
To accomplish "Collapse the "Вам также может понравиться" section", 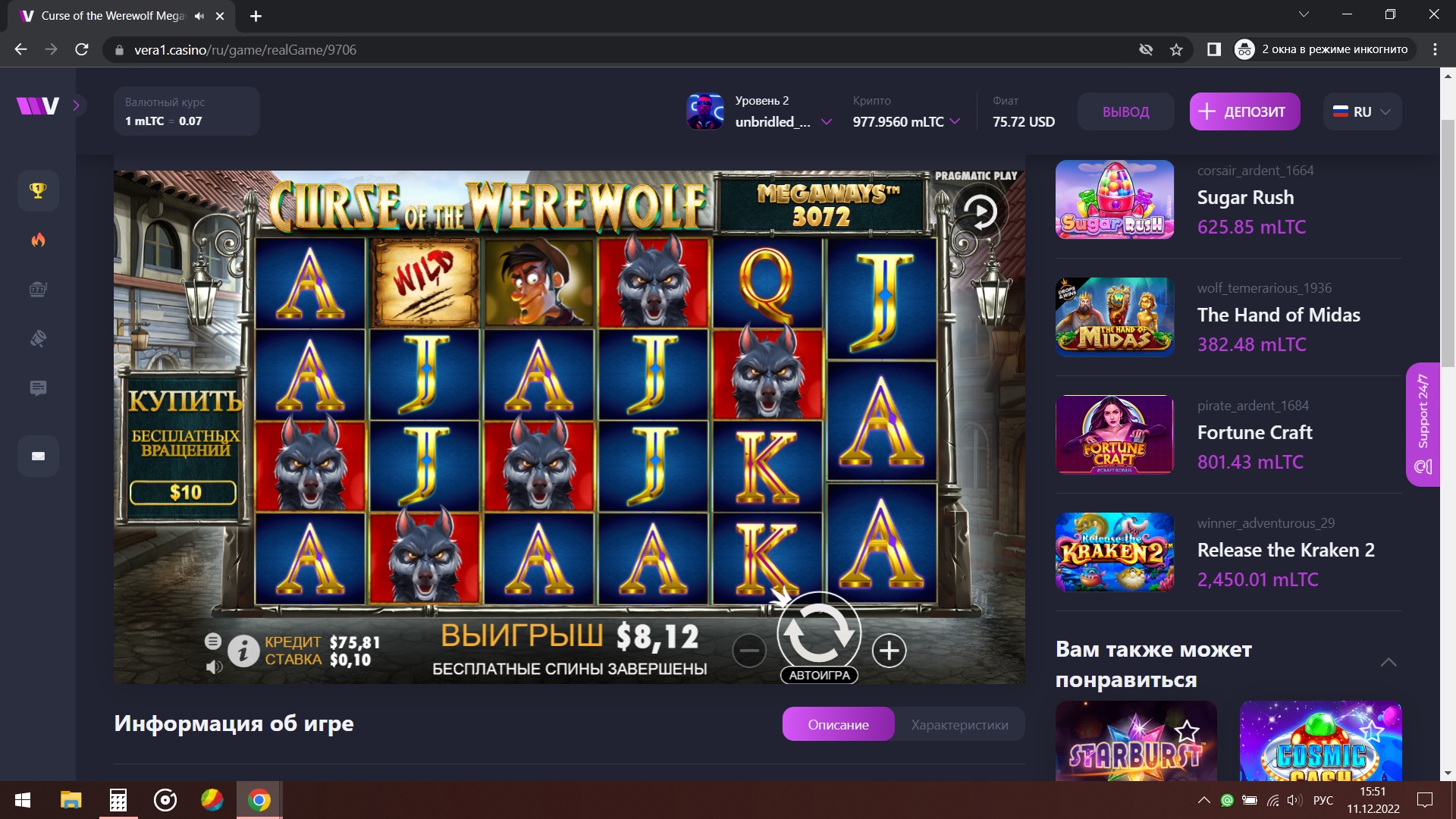I will tap(1389, 663).
